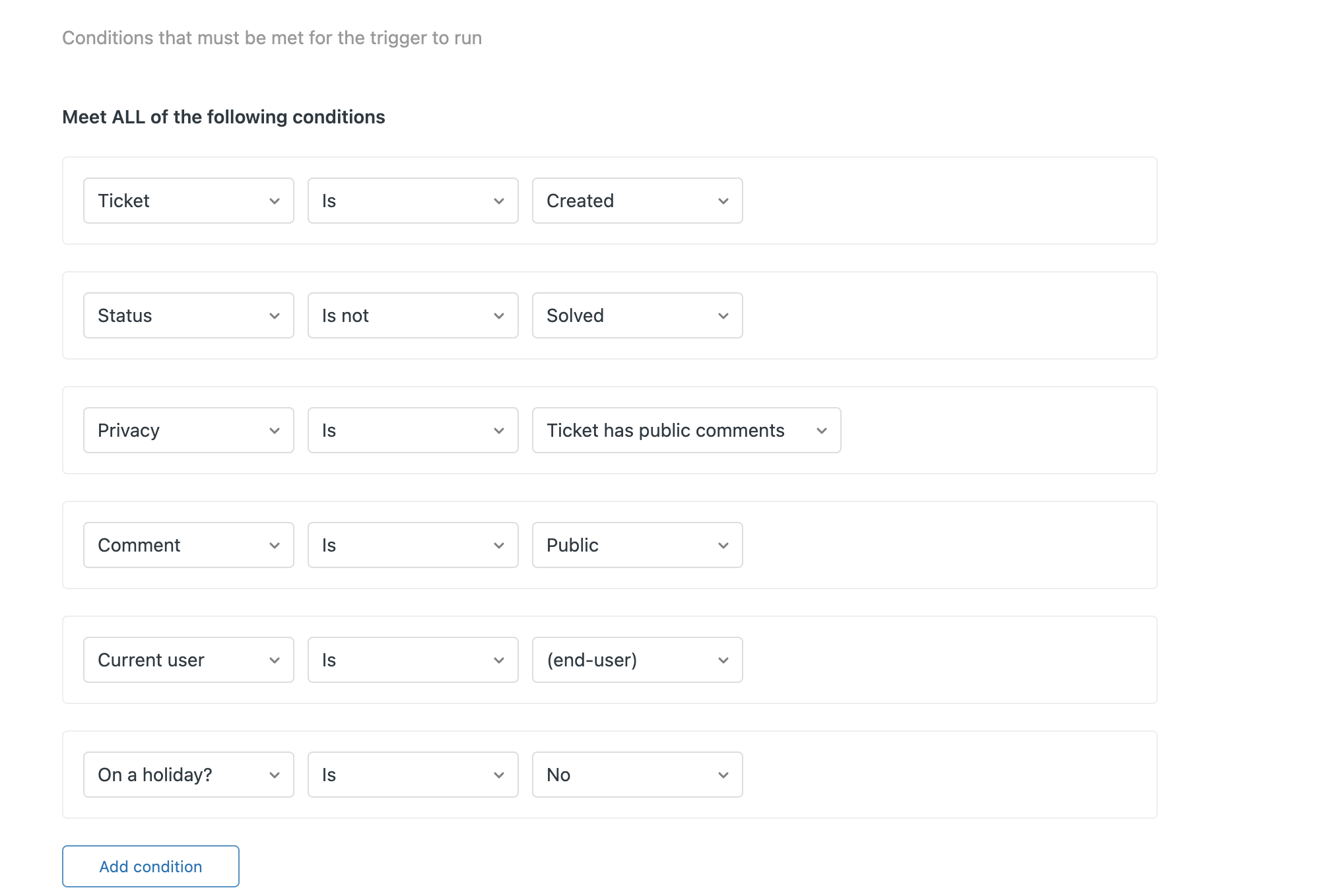
Task: Open the No value dropdown
Action: 637,775
